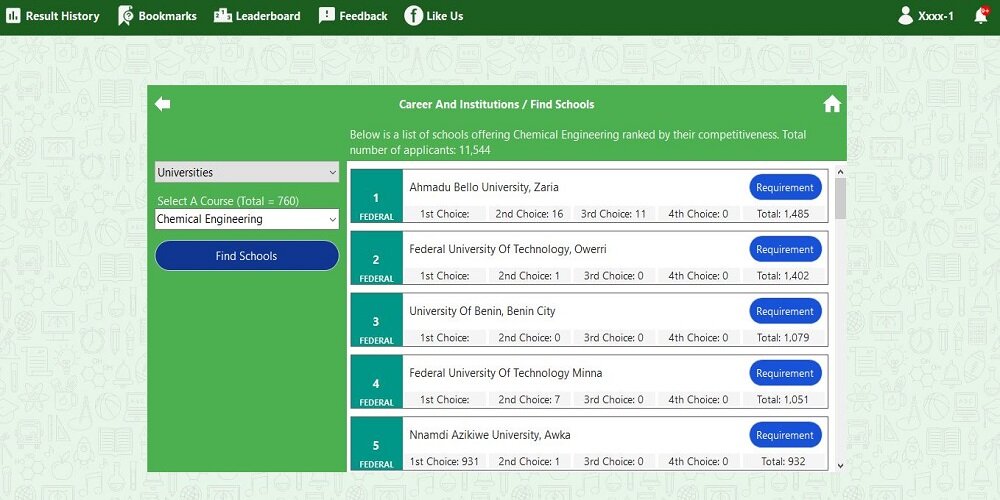Screen dimensions: 1000x500
Task: Click rank 4 FEDERAL badge
Action: point(376,381)
